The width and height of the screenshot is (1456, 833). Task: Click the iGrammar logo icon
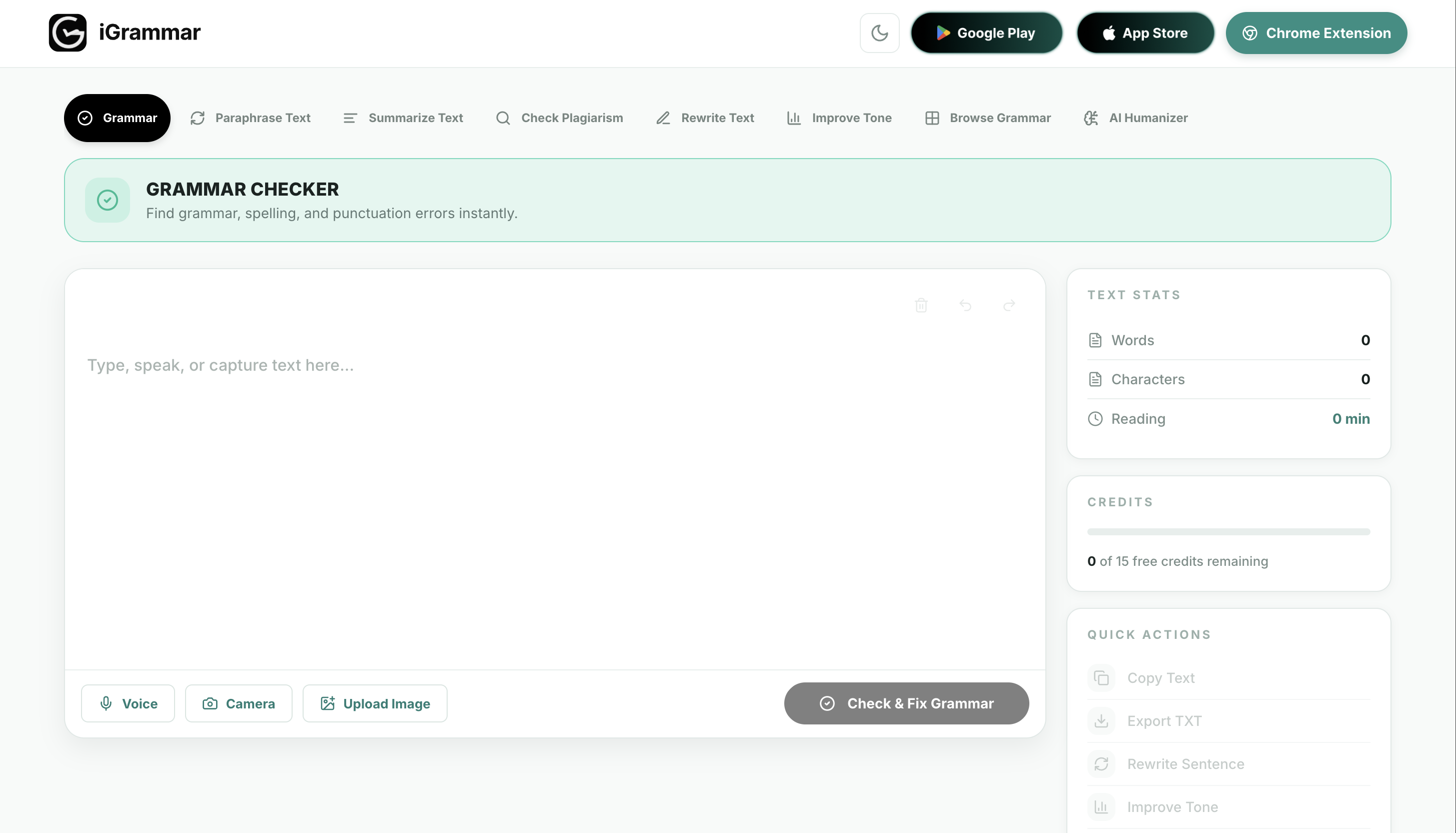[x=68, y=33]
